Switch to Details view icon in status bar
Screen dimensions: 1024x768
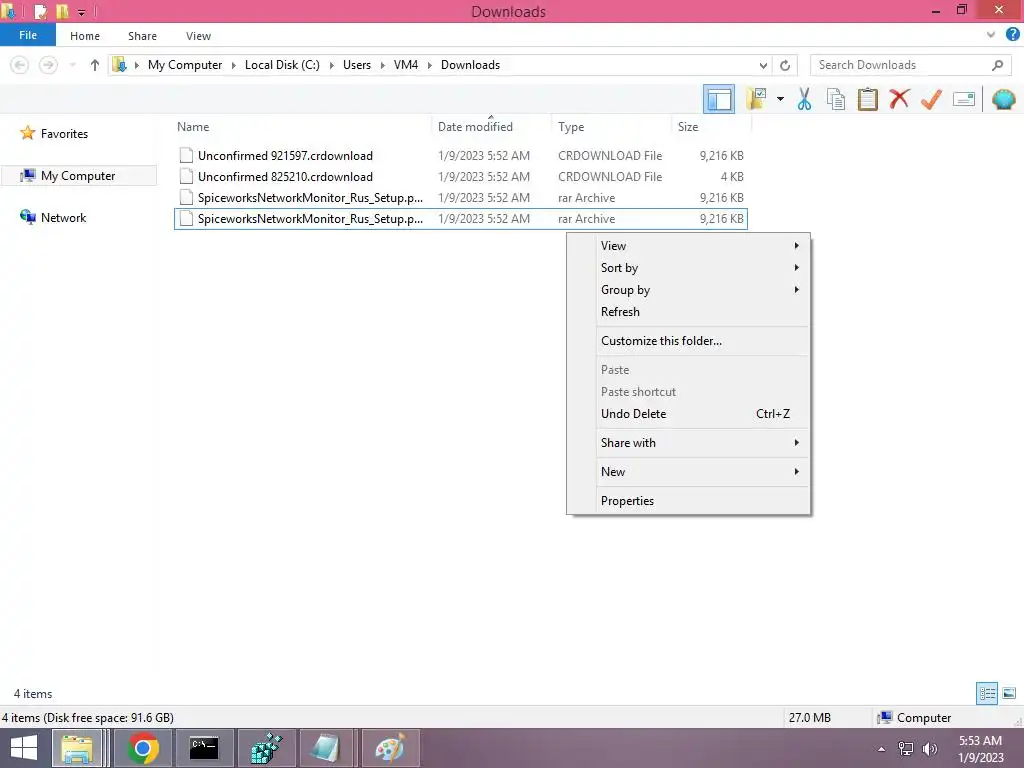click(x=987, y=694)
